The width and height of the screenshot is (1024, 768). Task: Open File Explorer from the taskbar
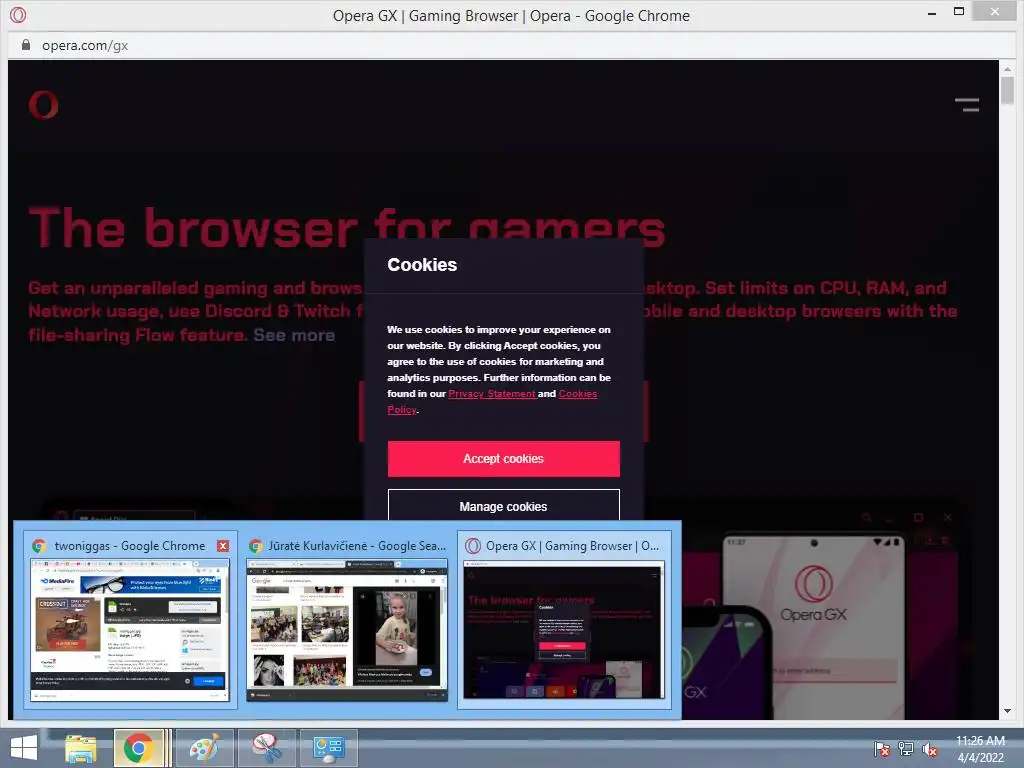click(x=80, y=748)
